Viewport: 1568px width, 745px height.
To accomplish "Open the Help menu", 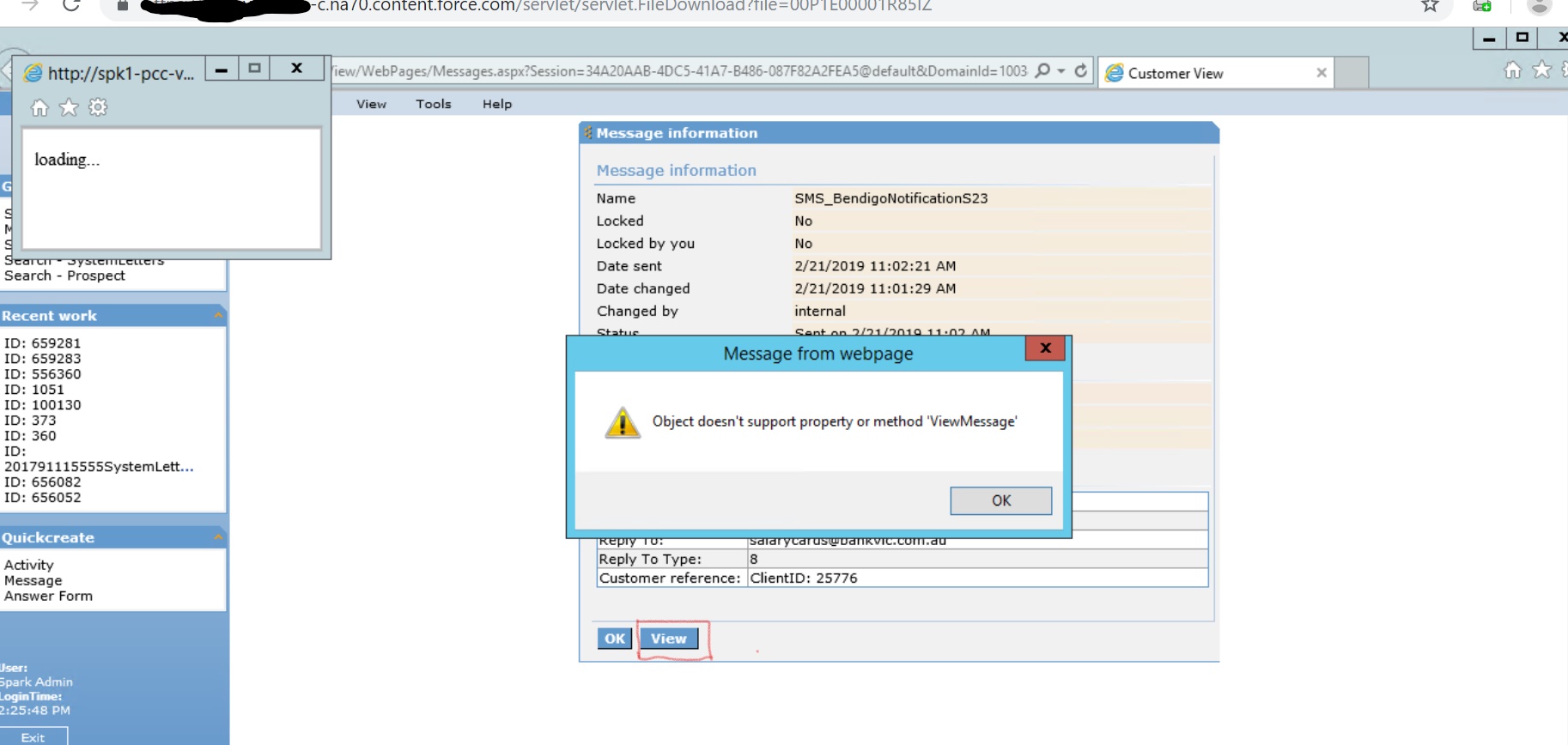I will (496, 104).
